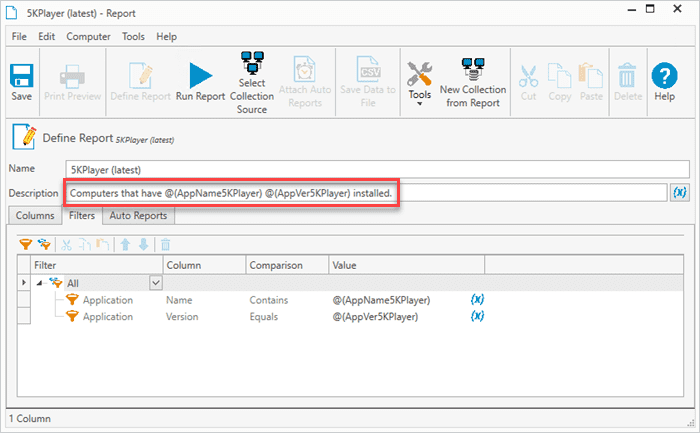Image resolution: width=700 pixels, height=433 pixels.
Task: Click cut icon in filter toolbar
Action: click(x=66, y=245)
